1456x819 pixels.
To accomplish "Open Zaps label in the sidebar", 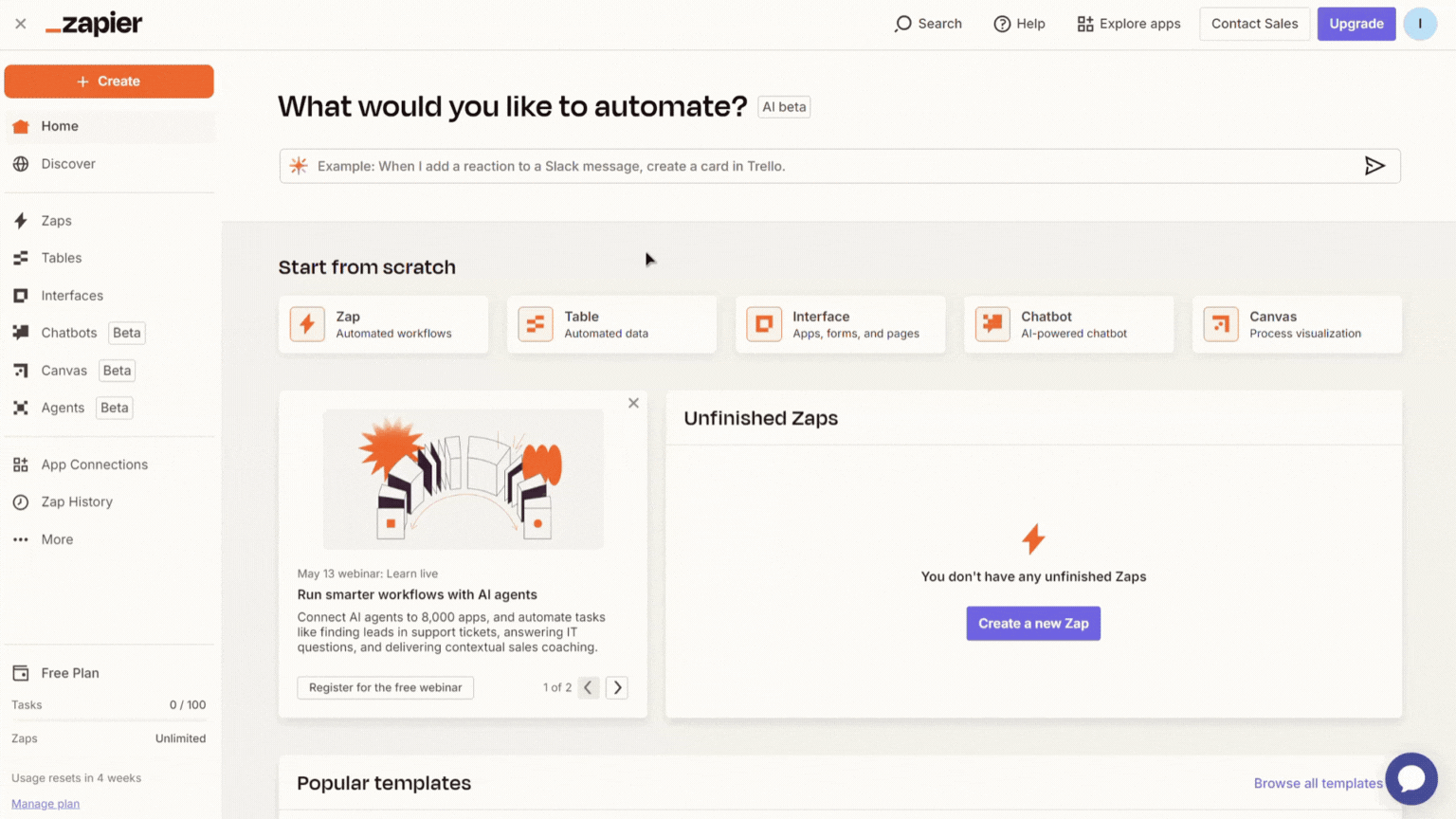I will tap(56, 221).
